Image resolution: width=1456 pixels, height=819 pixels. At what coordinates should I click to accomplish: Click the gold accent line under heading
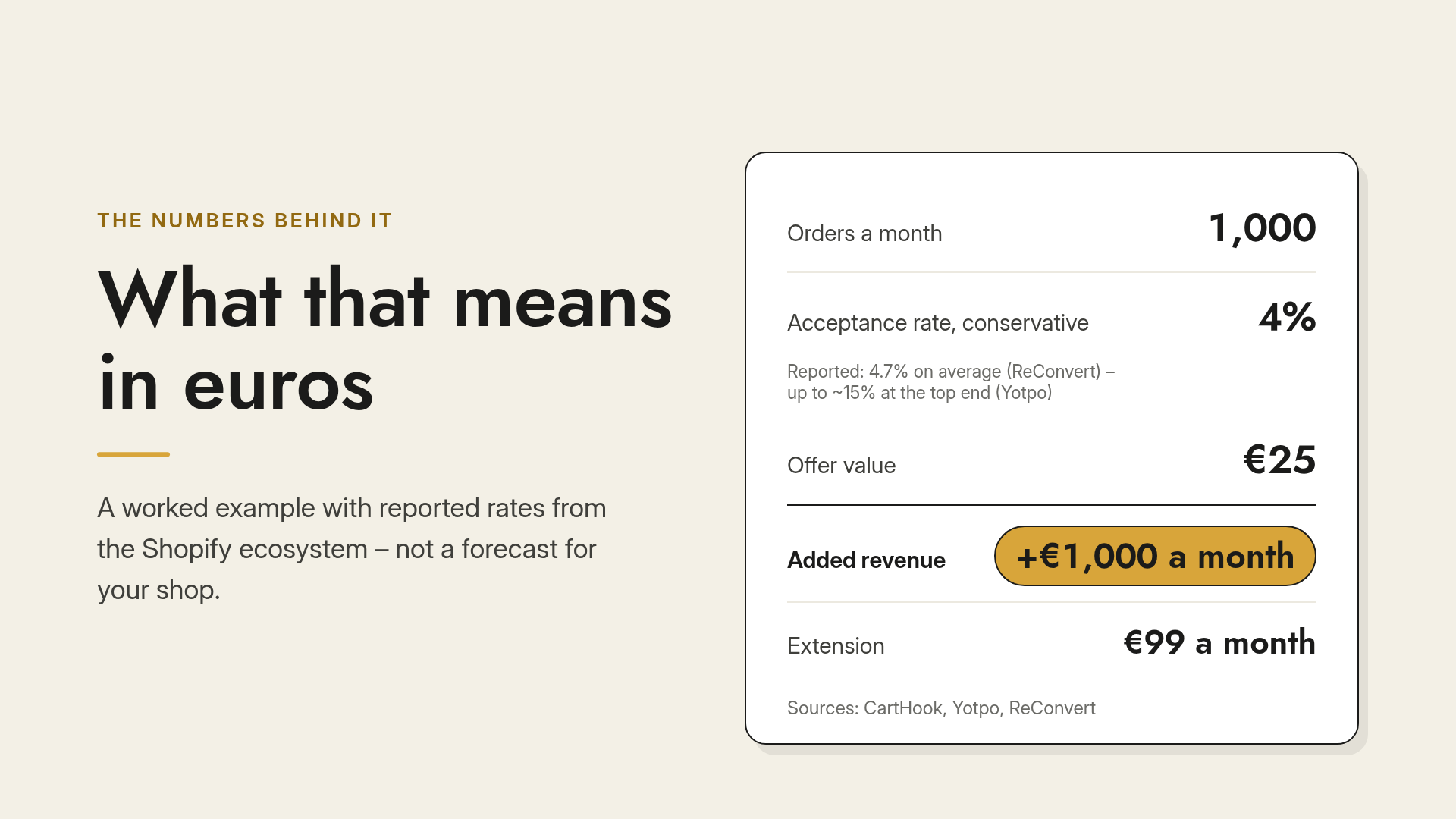(x=133, y=454)
